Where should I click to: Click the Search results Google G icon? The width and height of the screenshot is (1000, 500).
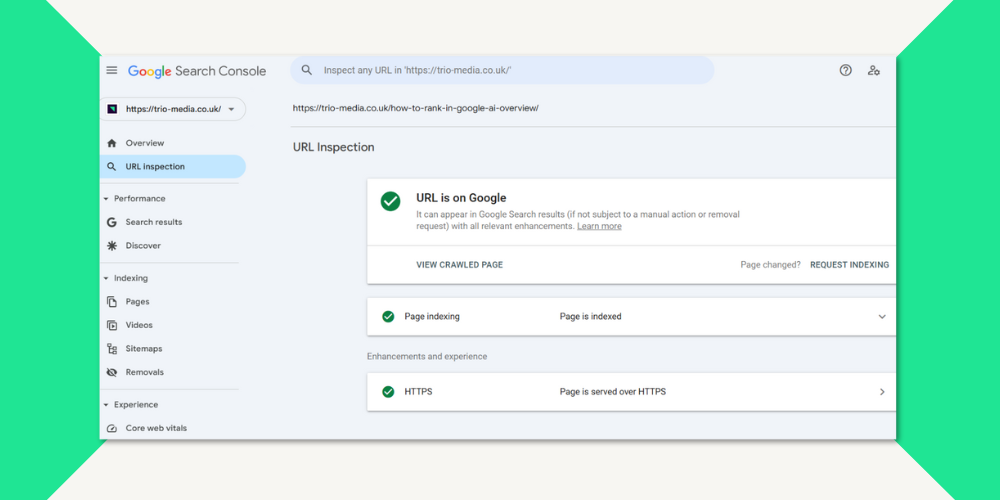112,222
